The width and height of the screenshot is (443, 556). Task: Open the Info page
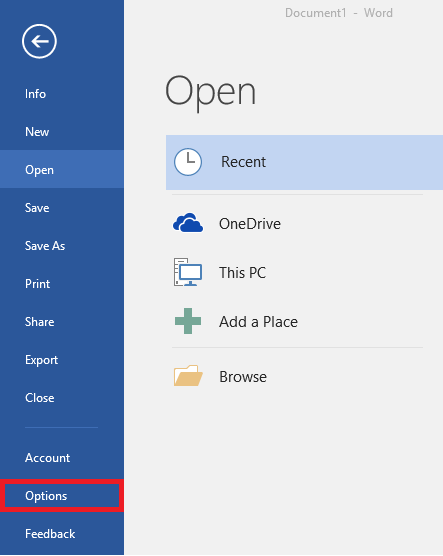point(62,94)
